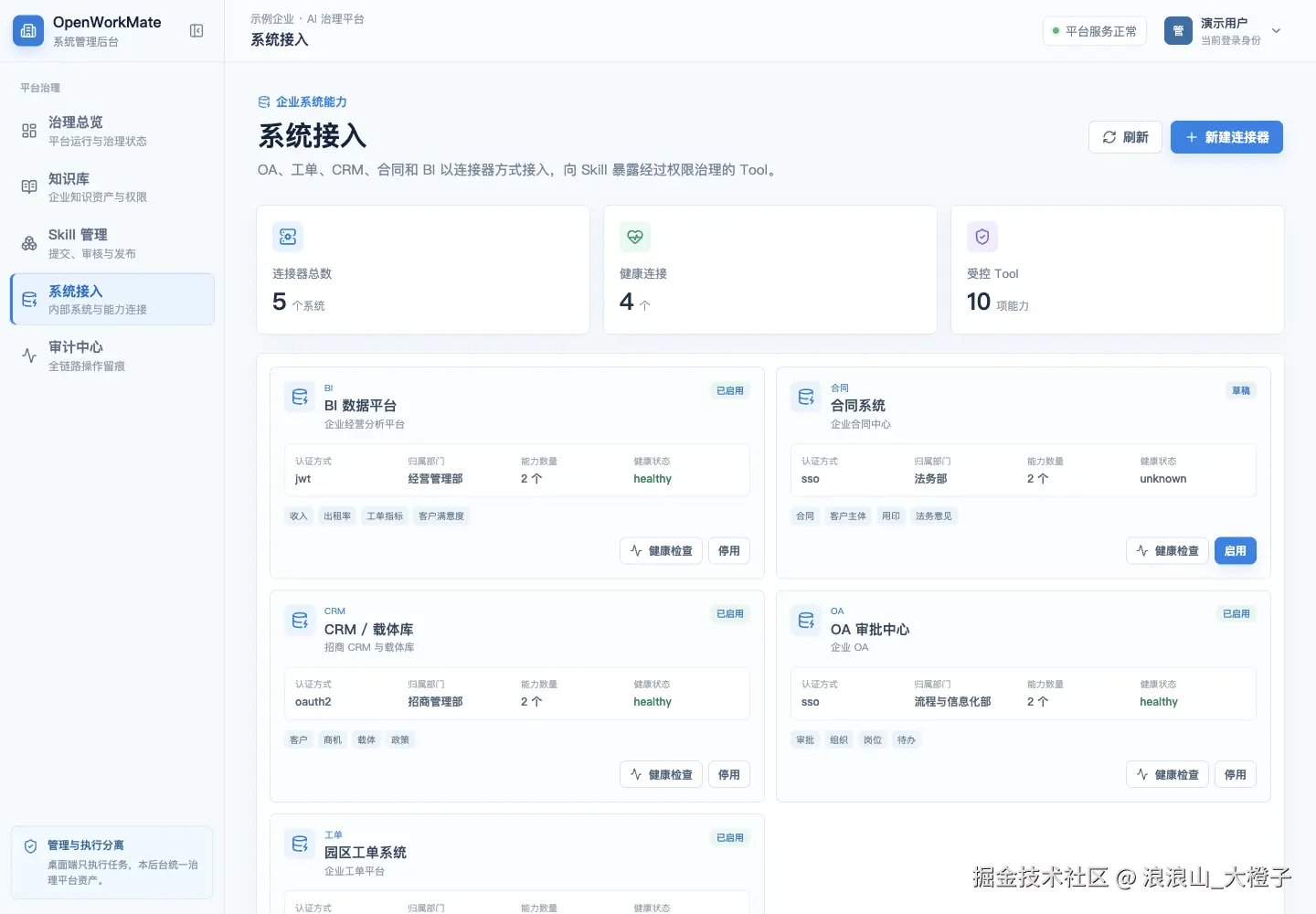Viewport: 1316px width, 914px height.
Task: Click 启用 on 合同系统 card
Action: click(1236, 551)
